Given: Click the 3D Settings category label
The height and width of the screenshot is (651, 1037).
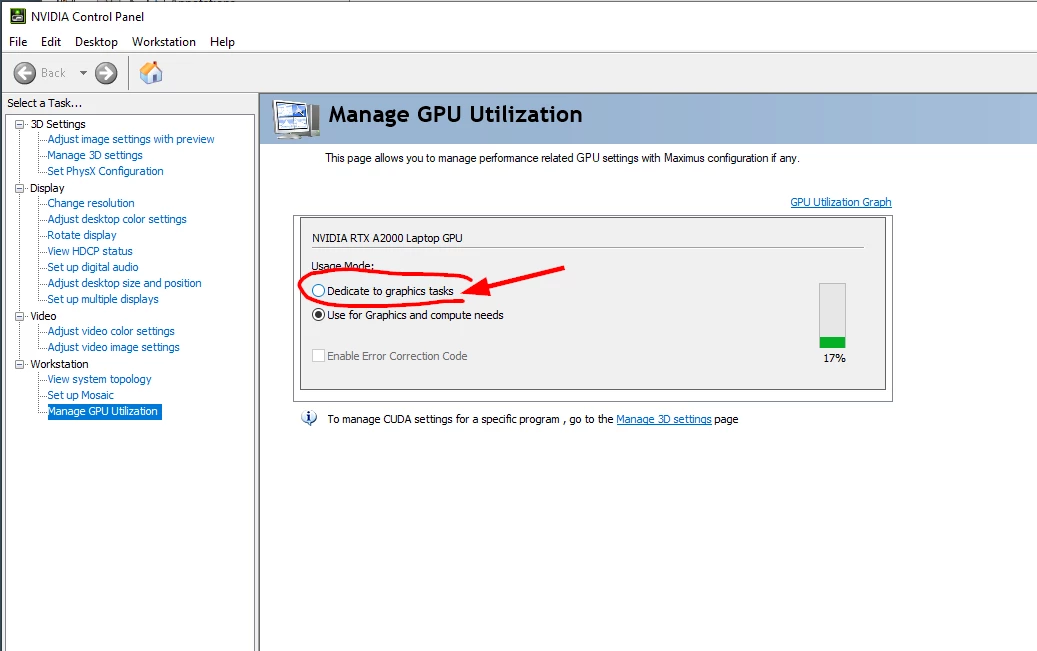Looking at the screenshot, I should coord(58,124).
